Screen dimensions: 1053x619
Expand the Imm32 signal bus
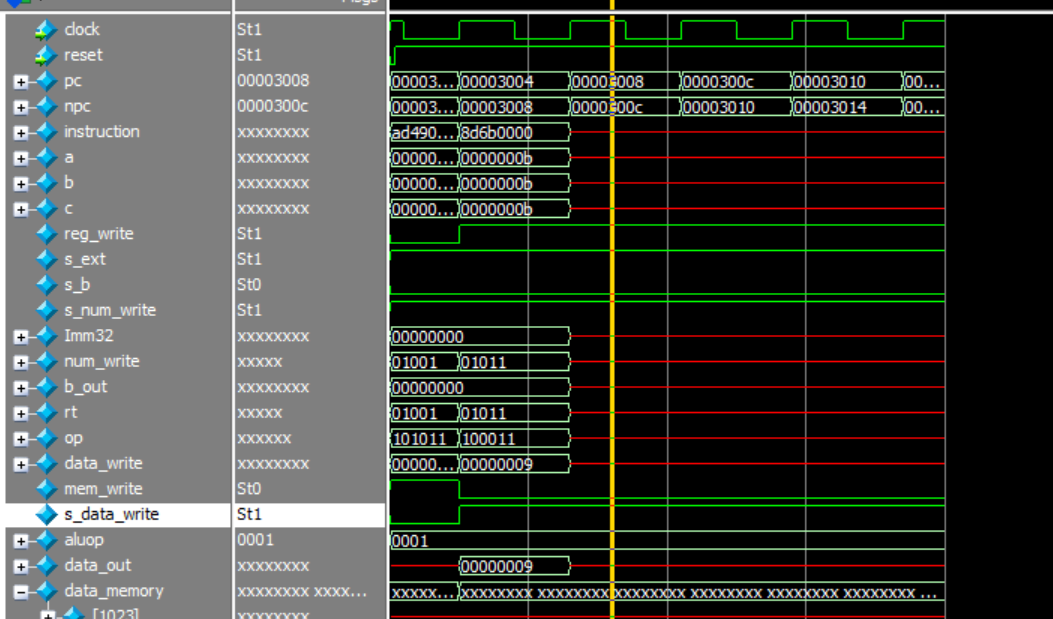click(21, 337)
